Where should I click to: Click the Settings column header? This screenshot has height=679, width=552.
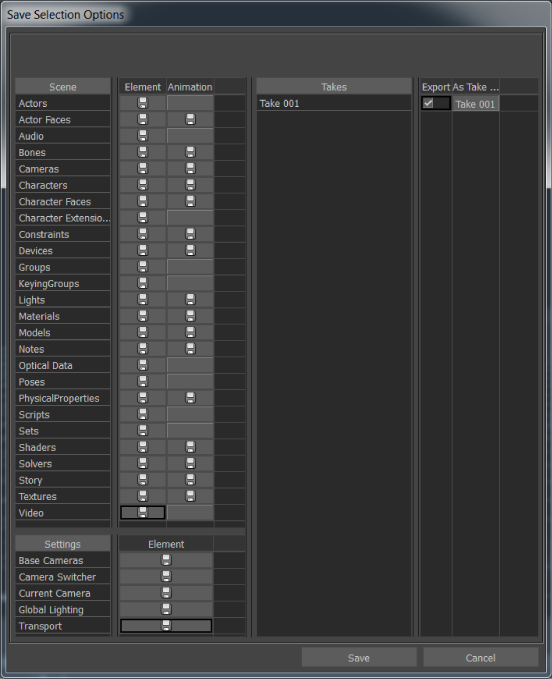(x=63, y=544)
